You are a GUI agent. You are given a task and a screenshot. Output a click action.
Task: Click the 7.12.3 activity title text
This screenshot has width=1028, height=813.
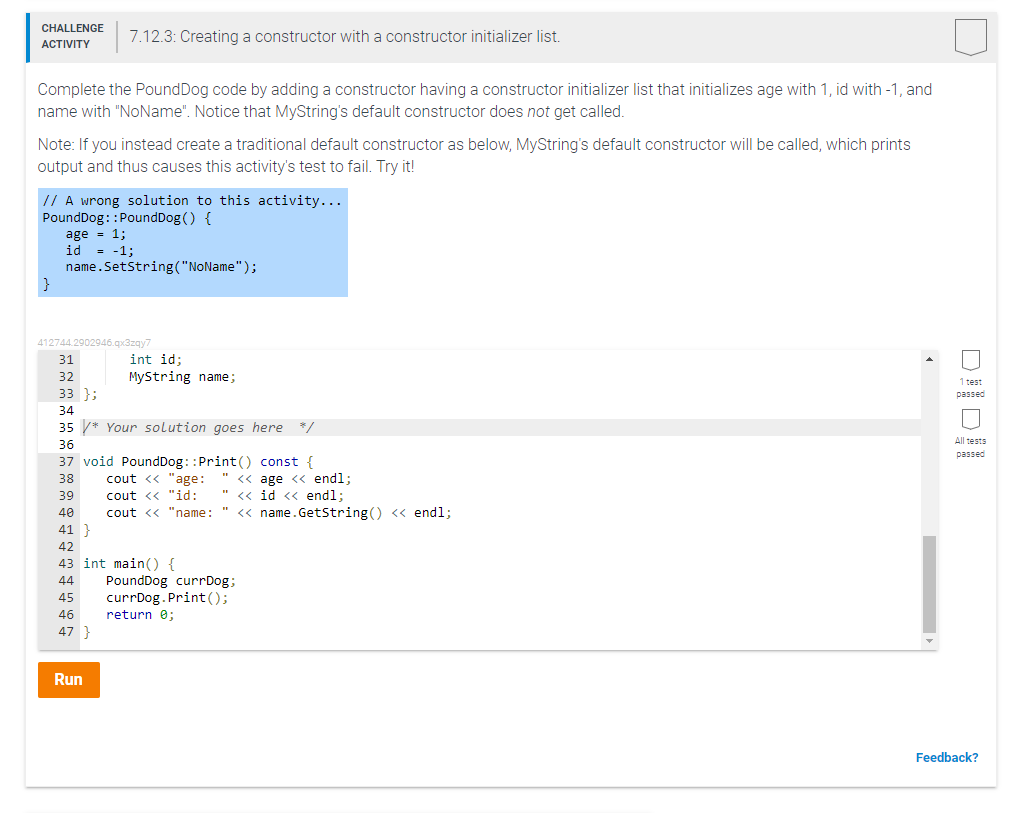click(x=345, y=37)
